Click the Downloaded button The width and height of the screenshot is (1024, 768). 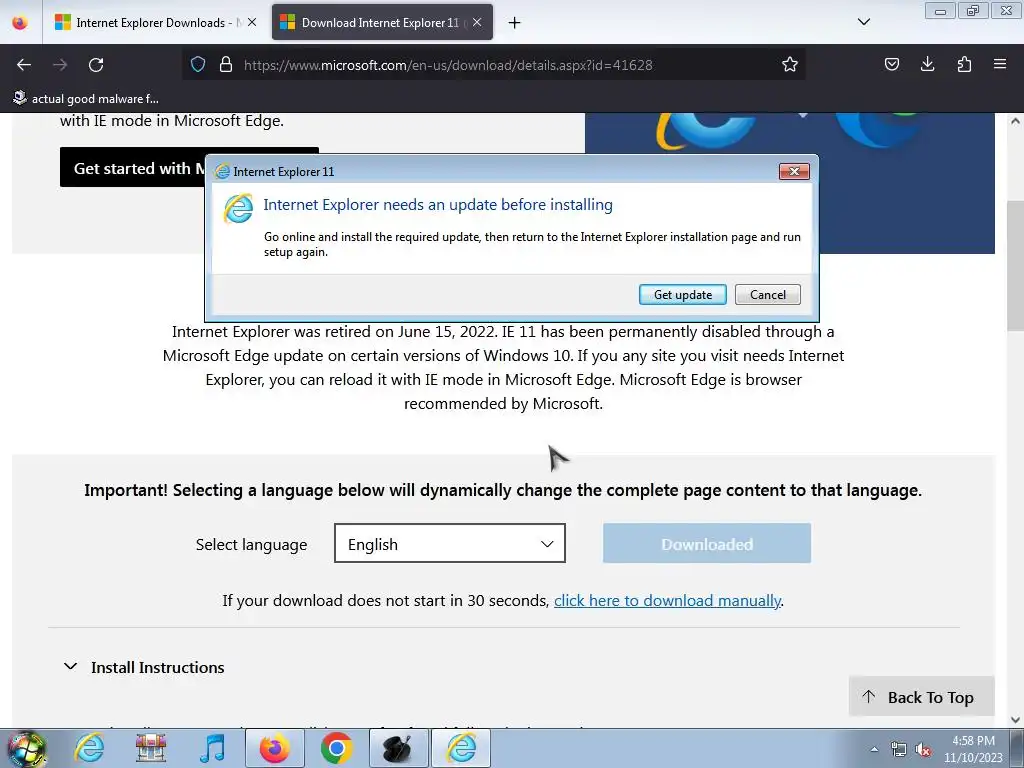click(x=707, y=543)
